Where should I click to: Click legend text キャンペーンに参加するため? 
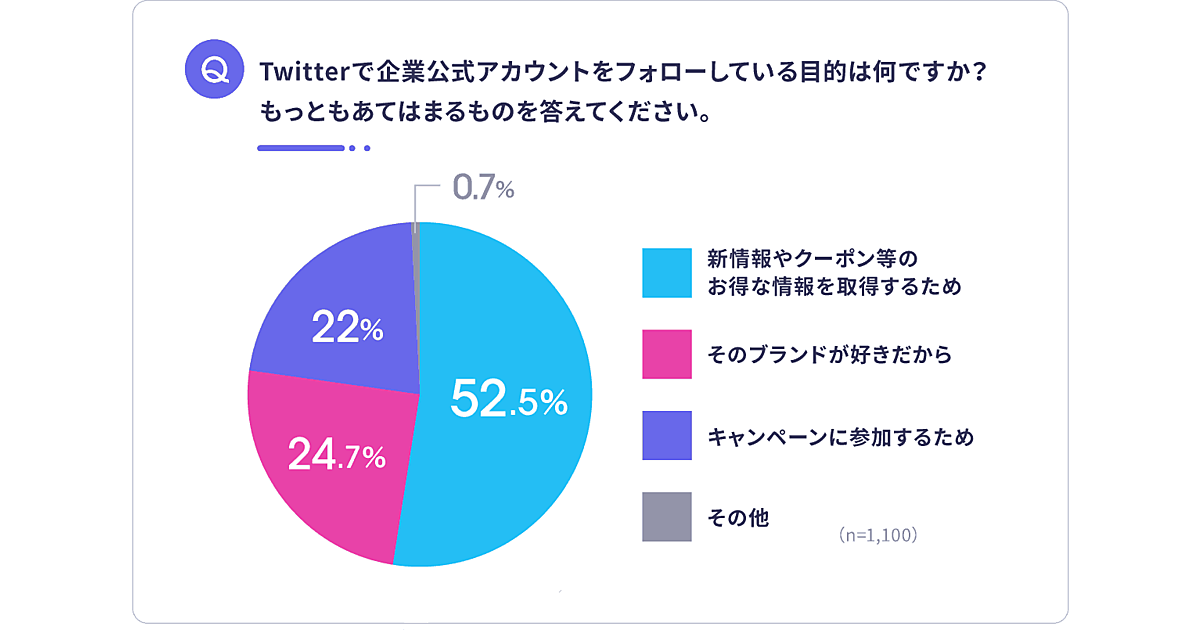click(840, 437)
